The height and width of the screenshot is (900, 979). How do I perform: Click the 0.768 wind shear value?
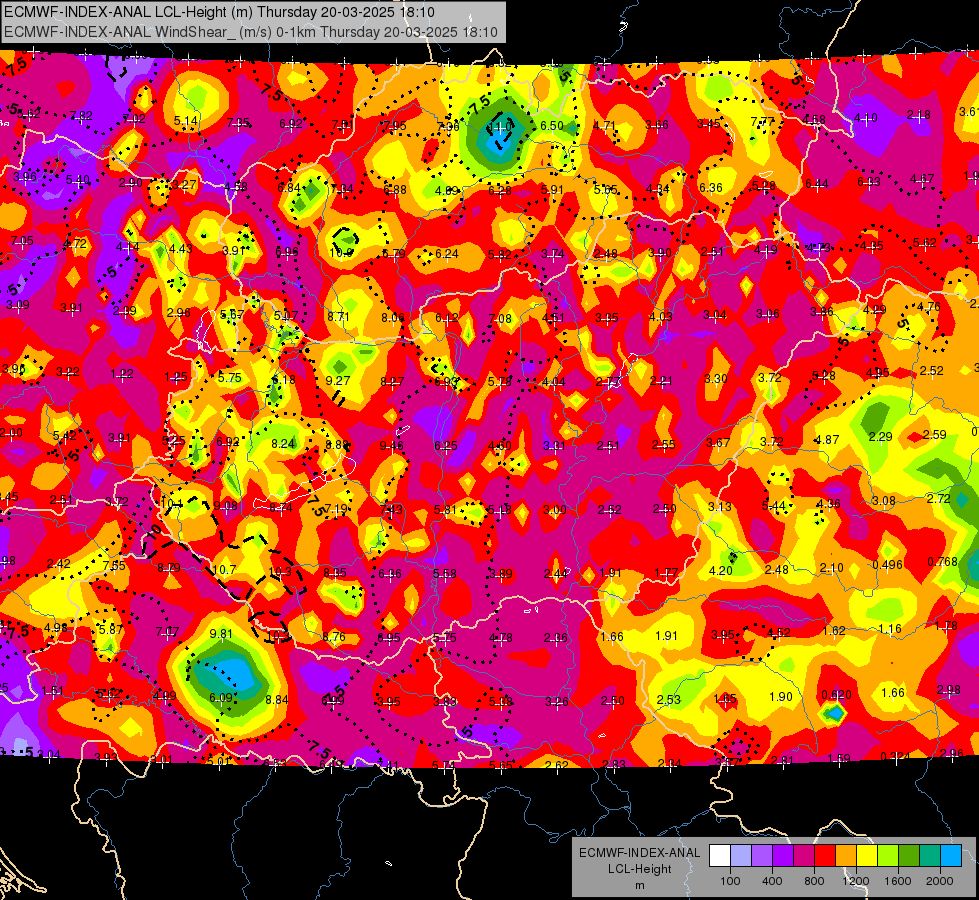pyautogui.click(x=942, y=561)
